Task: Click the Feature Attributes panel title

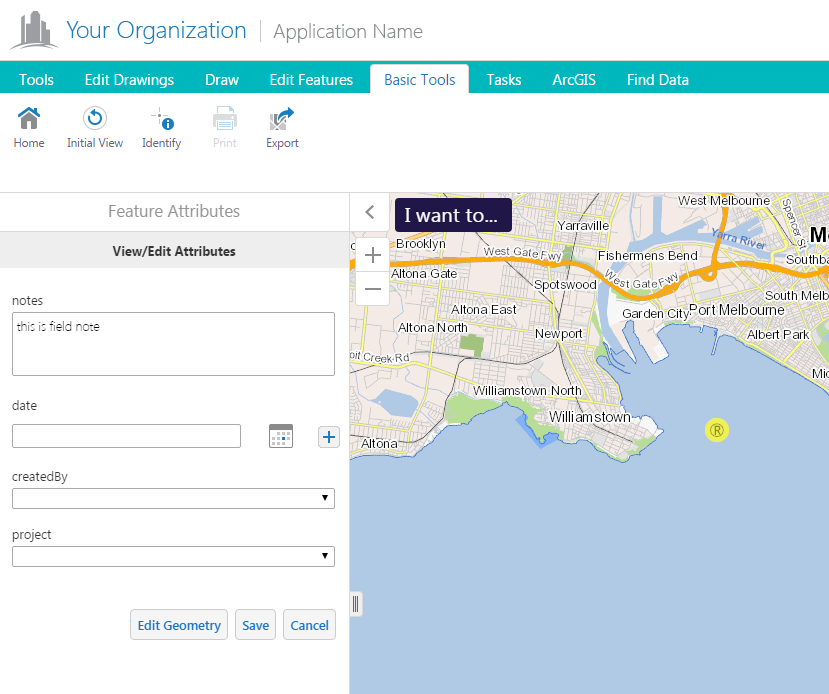Action: click(x=174, y=211)
